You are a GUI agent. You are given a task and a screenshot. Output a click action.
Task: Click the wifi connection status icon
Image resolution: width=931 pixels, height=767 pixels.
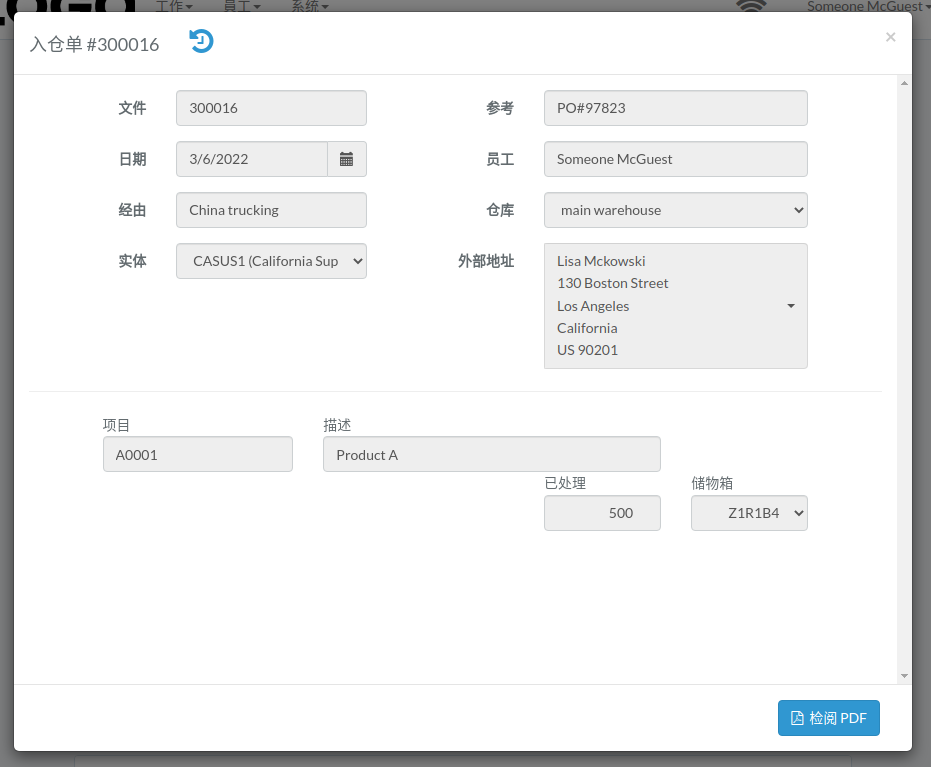[751, 5]
